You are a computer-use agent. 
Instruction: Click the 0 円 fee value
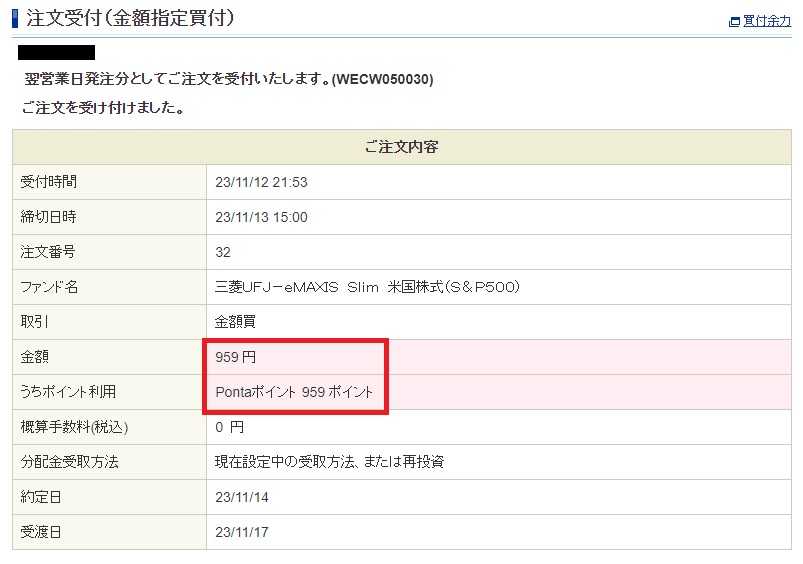click(229, 427)
